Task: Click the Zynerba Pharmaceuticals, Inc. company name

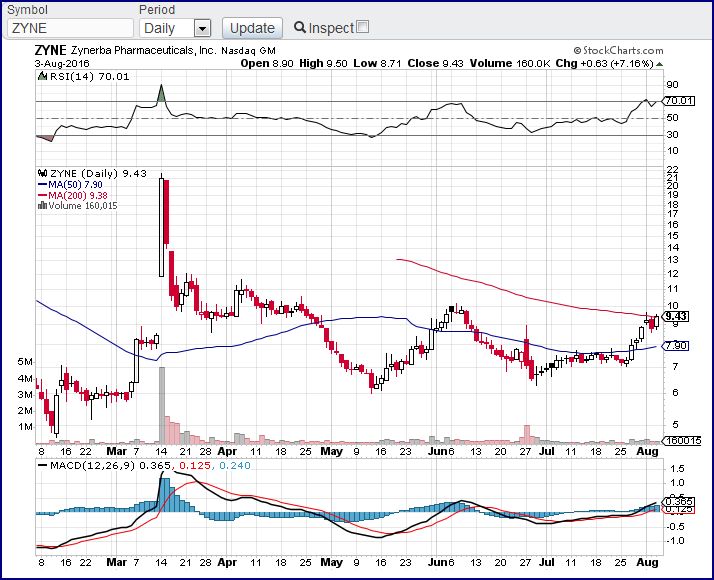Action: (143, 51)
